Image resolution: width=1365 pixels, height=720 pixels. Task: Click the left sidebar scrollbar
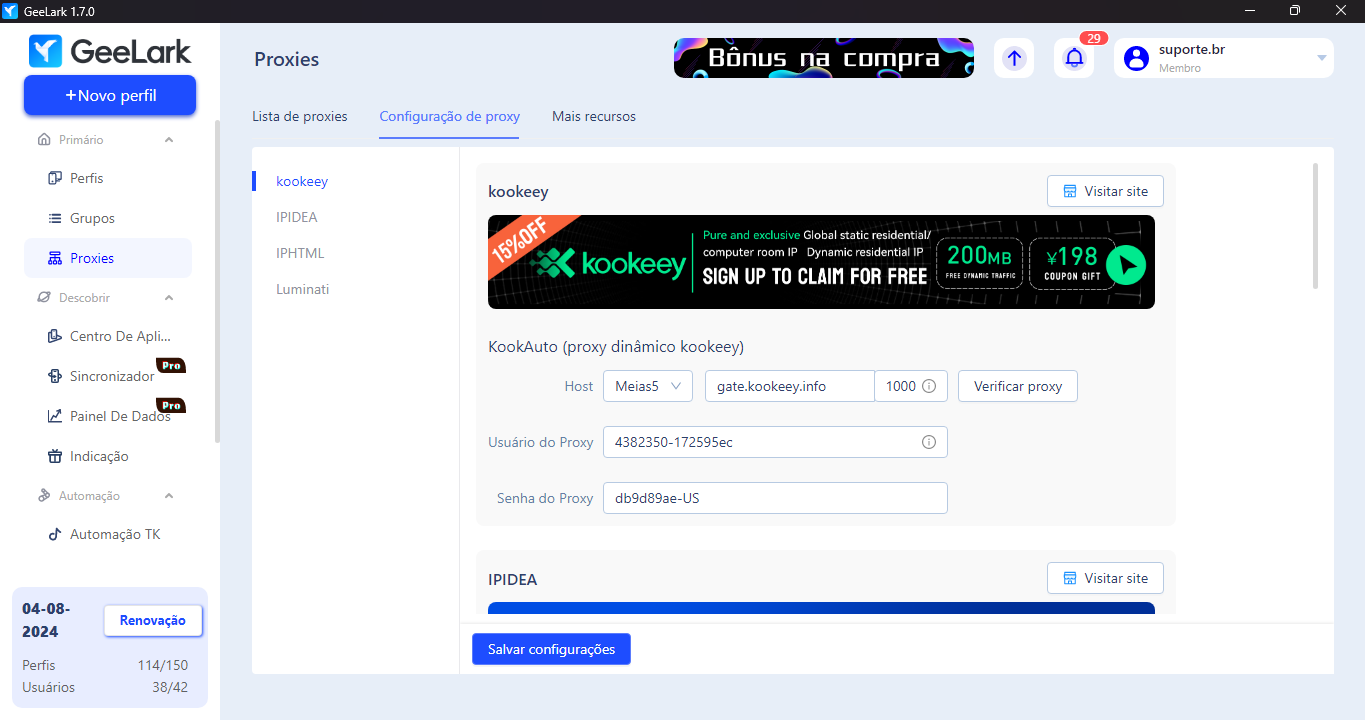click(217, 280)
